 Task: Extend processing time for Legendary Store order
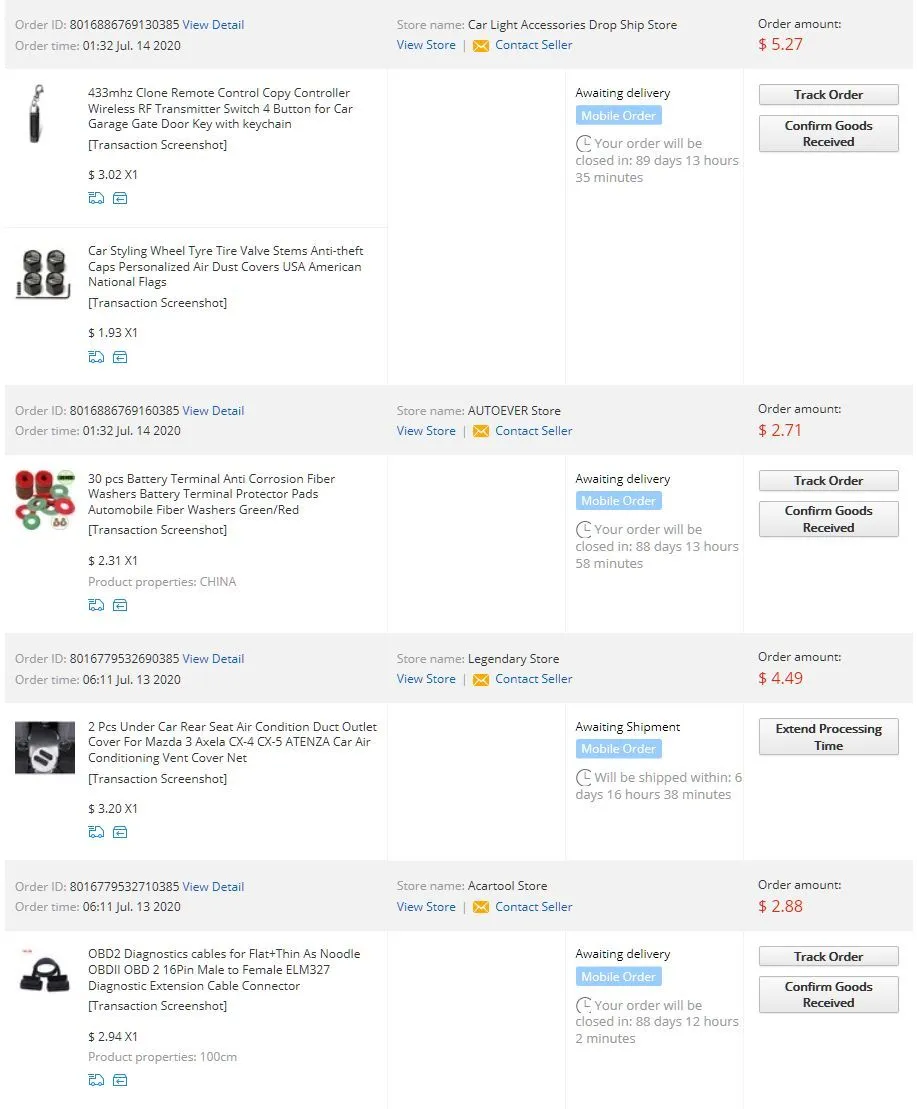[828, 737]
